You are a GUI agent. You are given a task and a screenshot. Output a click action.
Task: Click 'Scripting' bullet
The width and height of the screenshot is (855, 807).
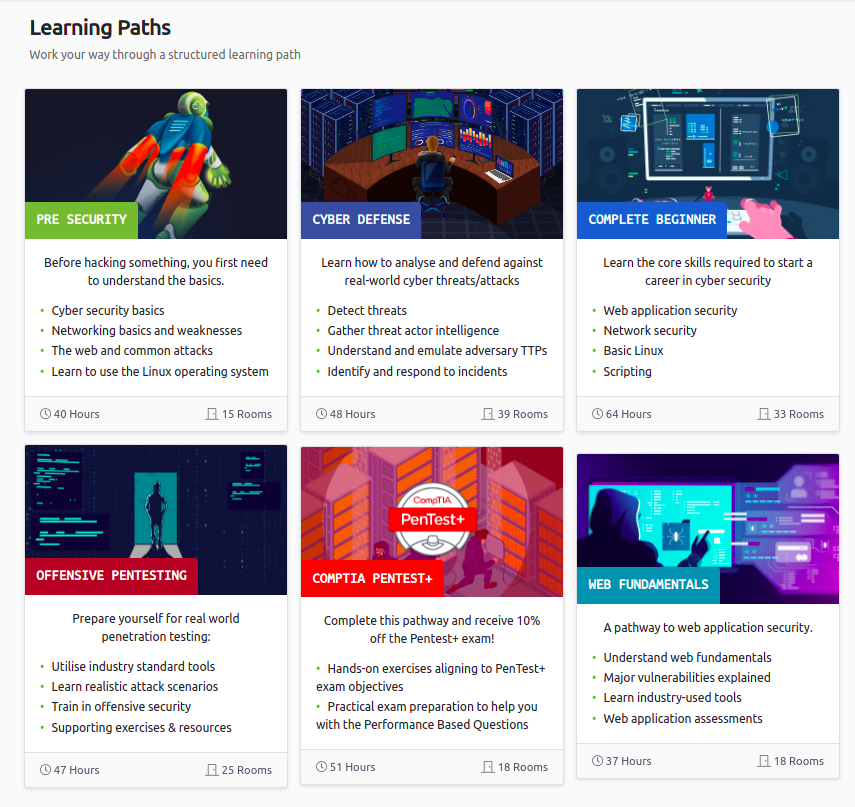tap(627, 371)
